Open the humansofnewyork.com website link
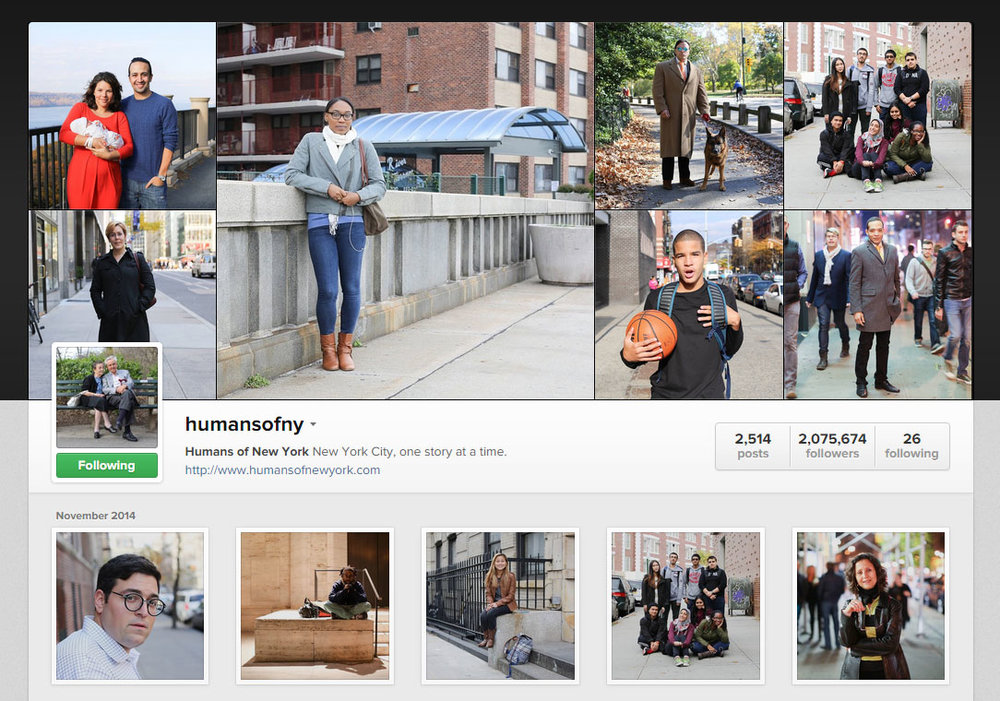Screen dimensions: 1000x701 283,470
